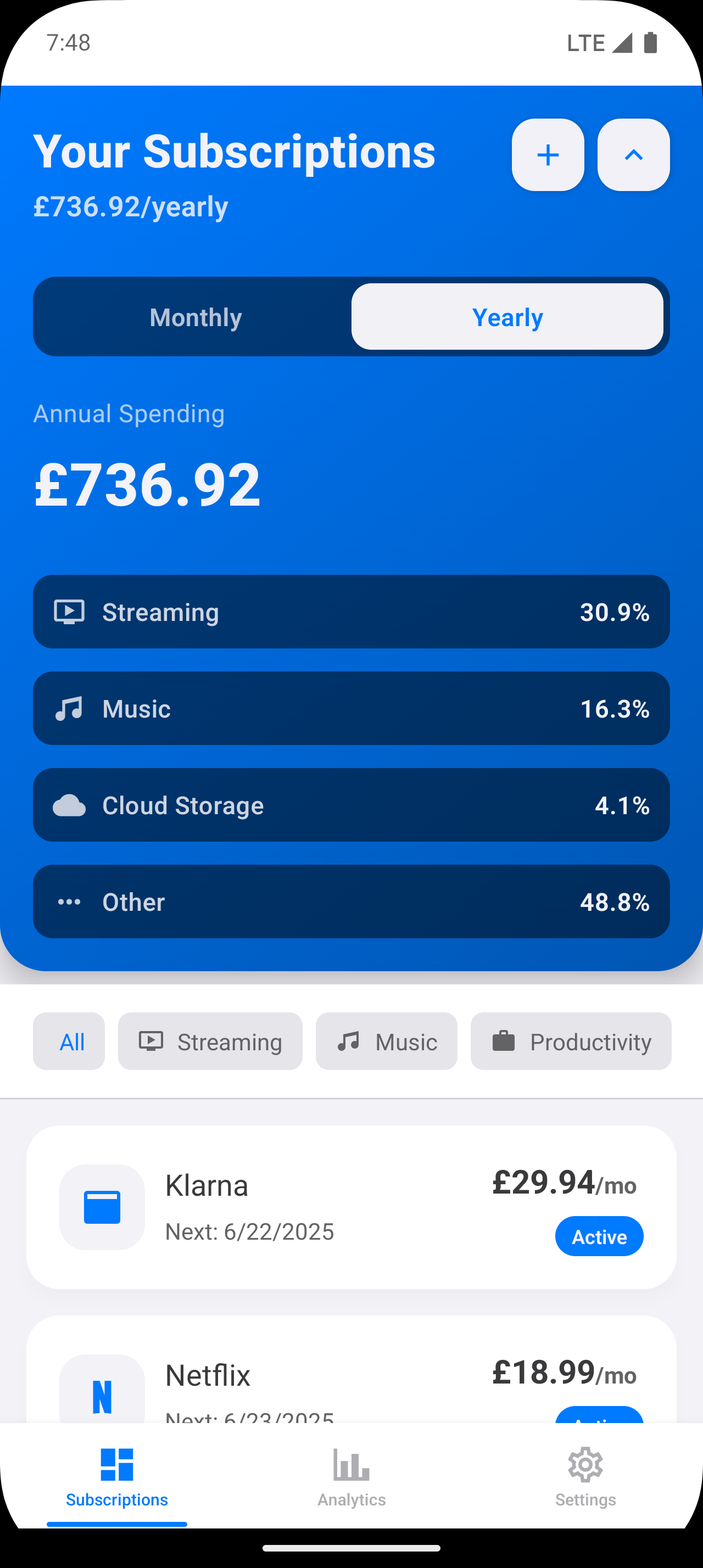Filter subscriptions by Streaming chip
Image resolution: width=703 pixels, height=1568 pixels.
210,1041
